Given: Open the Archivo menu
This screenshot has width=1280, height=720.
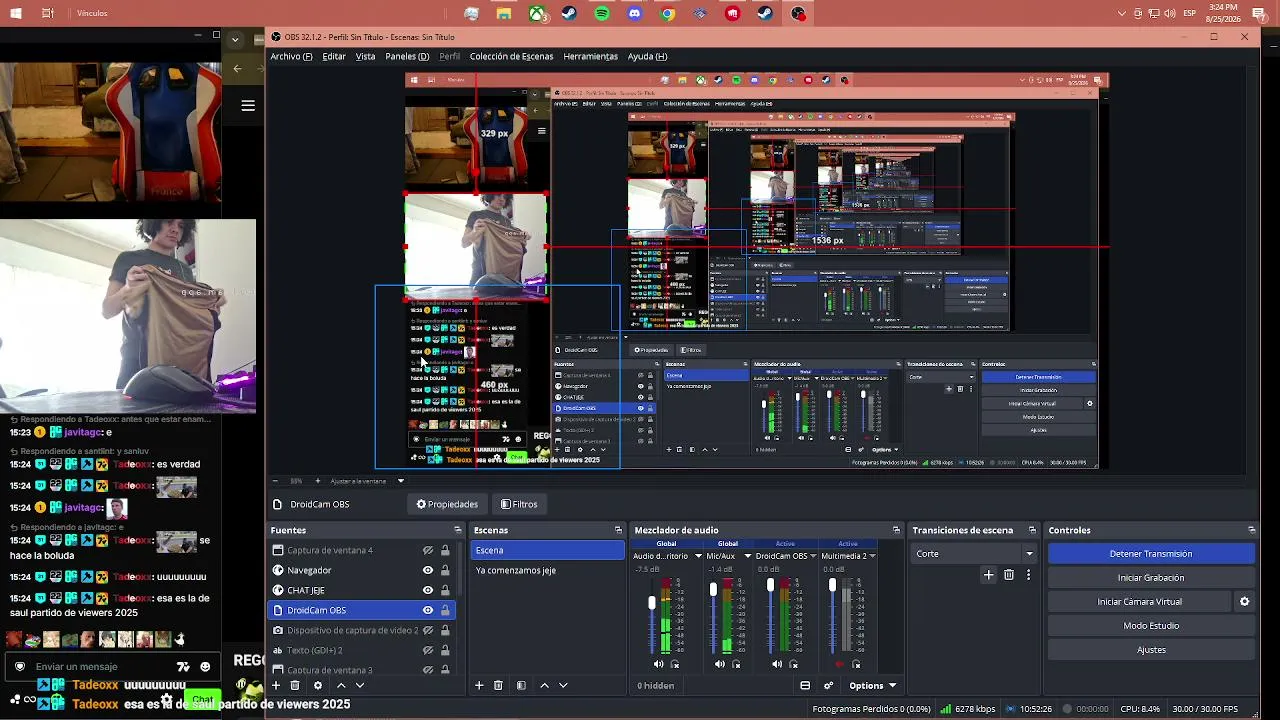Looking at the screenshot, I should pos(291,56).
